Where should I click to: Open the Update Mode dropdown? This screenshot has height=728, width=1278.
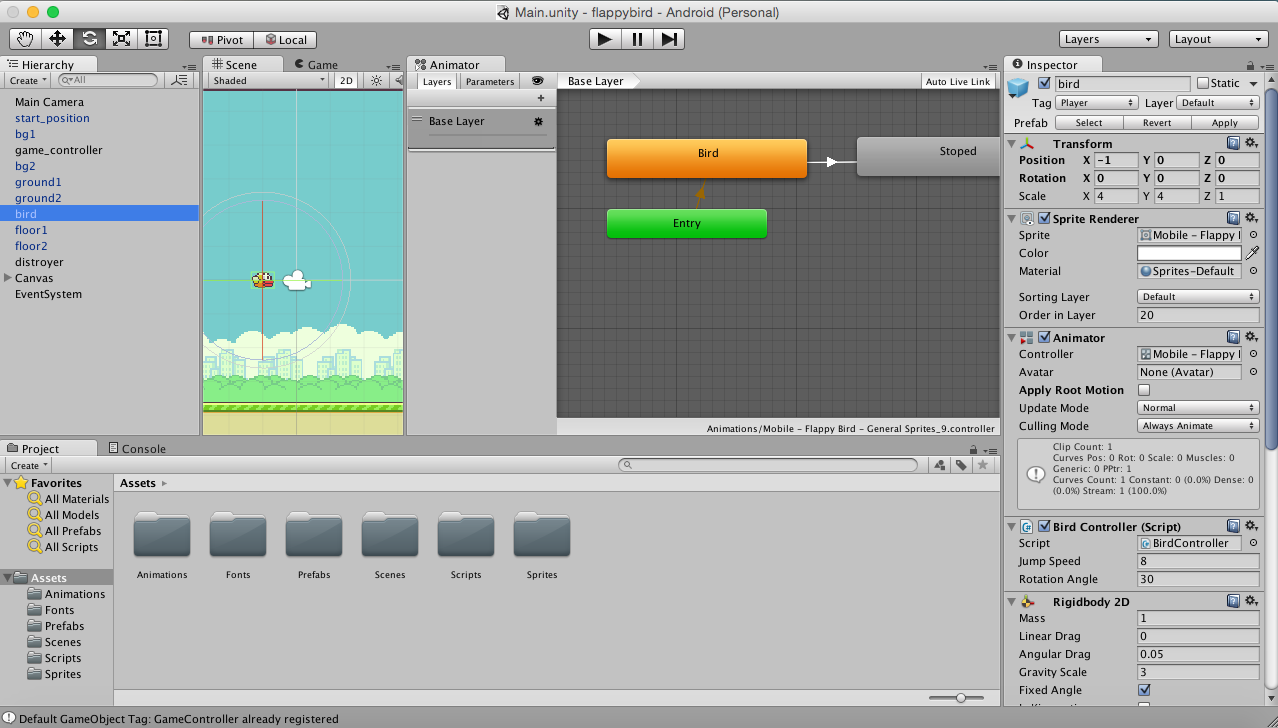pos(1198,408)
